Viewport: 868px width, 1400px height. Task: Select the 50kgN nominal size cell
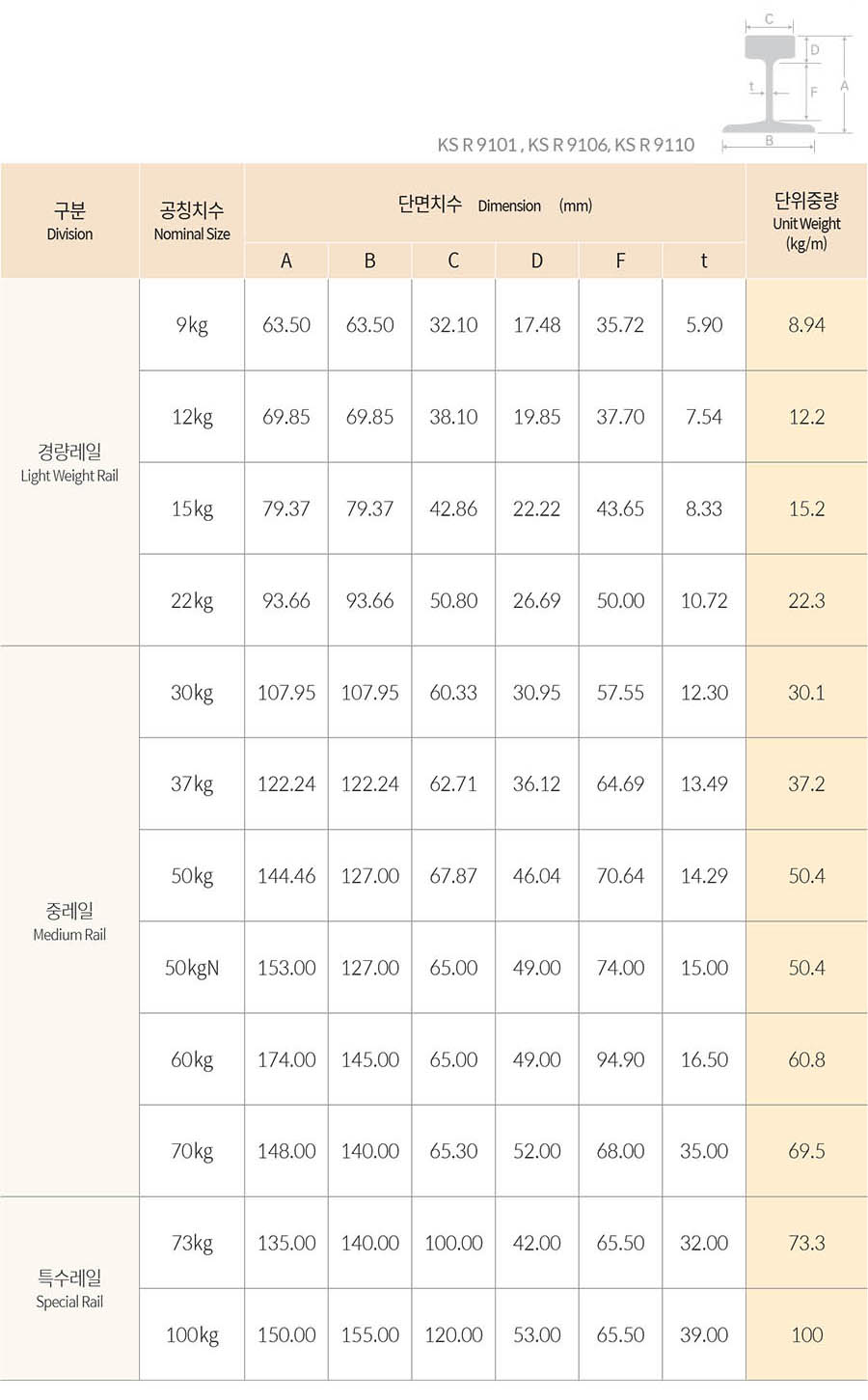[x=192, y=968]
